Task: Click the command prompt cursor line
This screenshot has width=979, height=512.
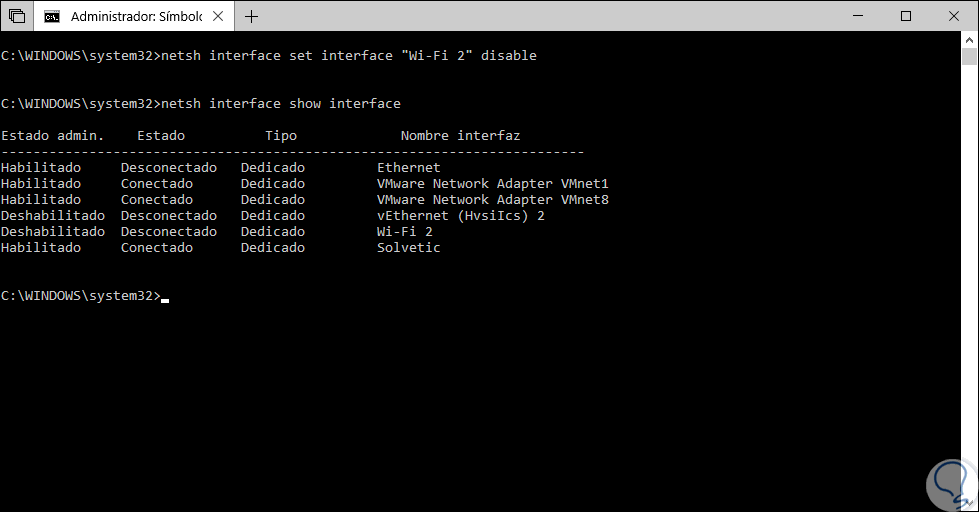Action: (x=165, y=296)
